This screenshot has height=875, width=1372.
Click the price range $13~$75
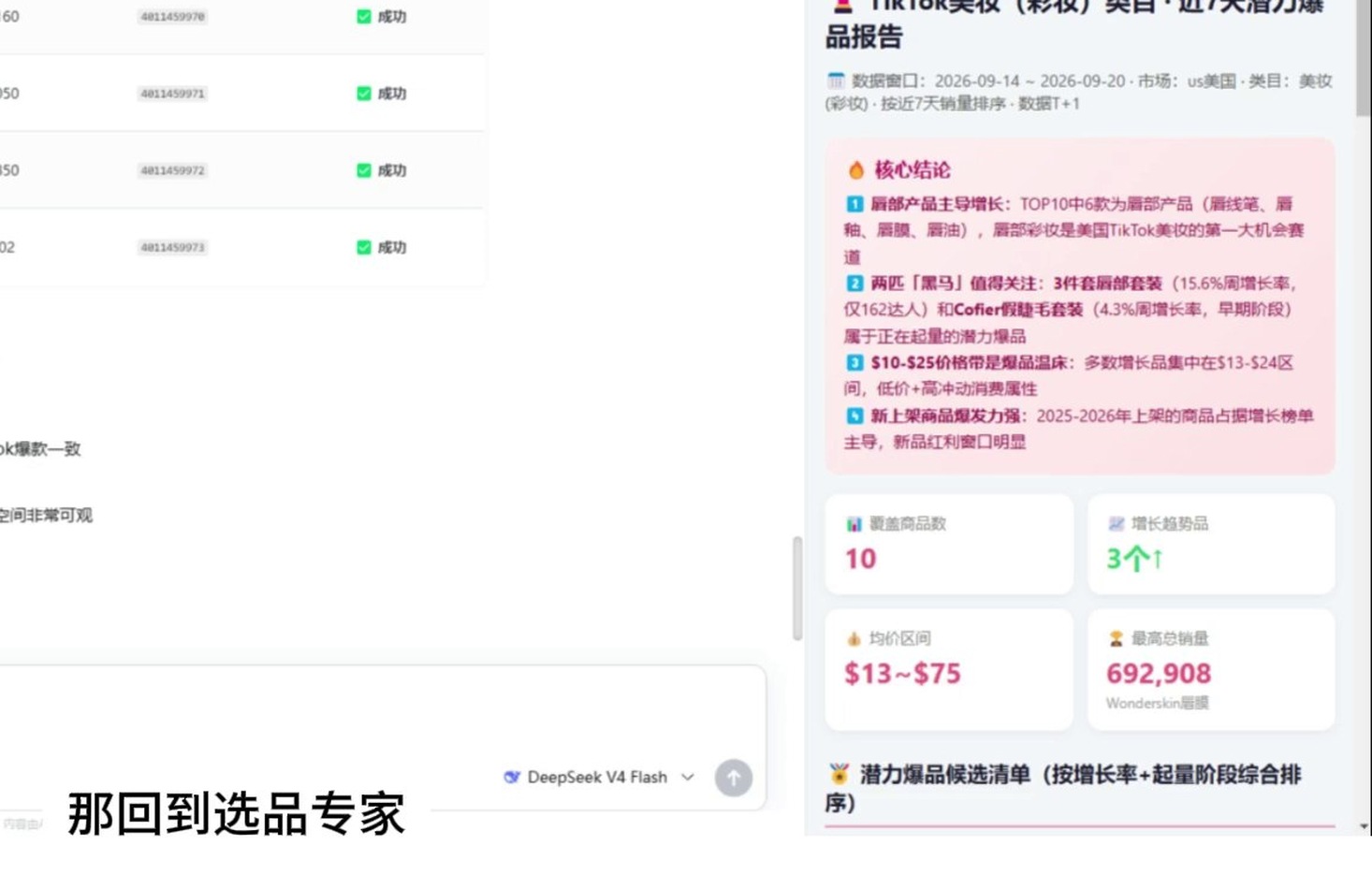[x=902, y=674]
